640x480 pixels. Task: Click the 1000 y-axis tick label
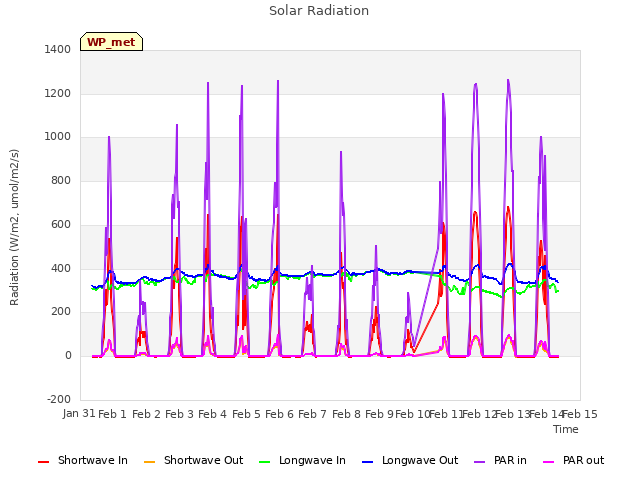pyautogui.click(x=58, y=137)
